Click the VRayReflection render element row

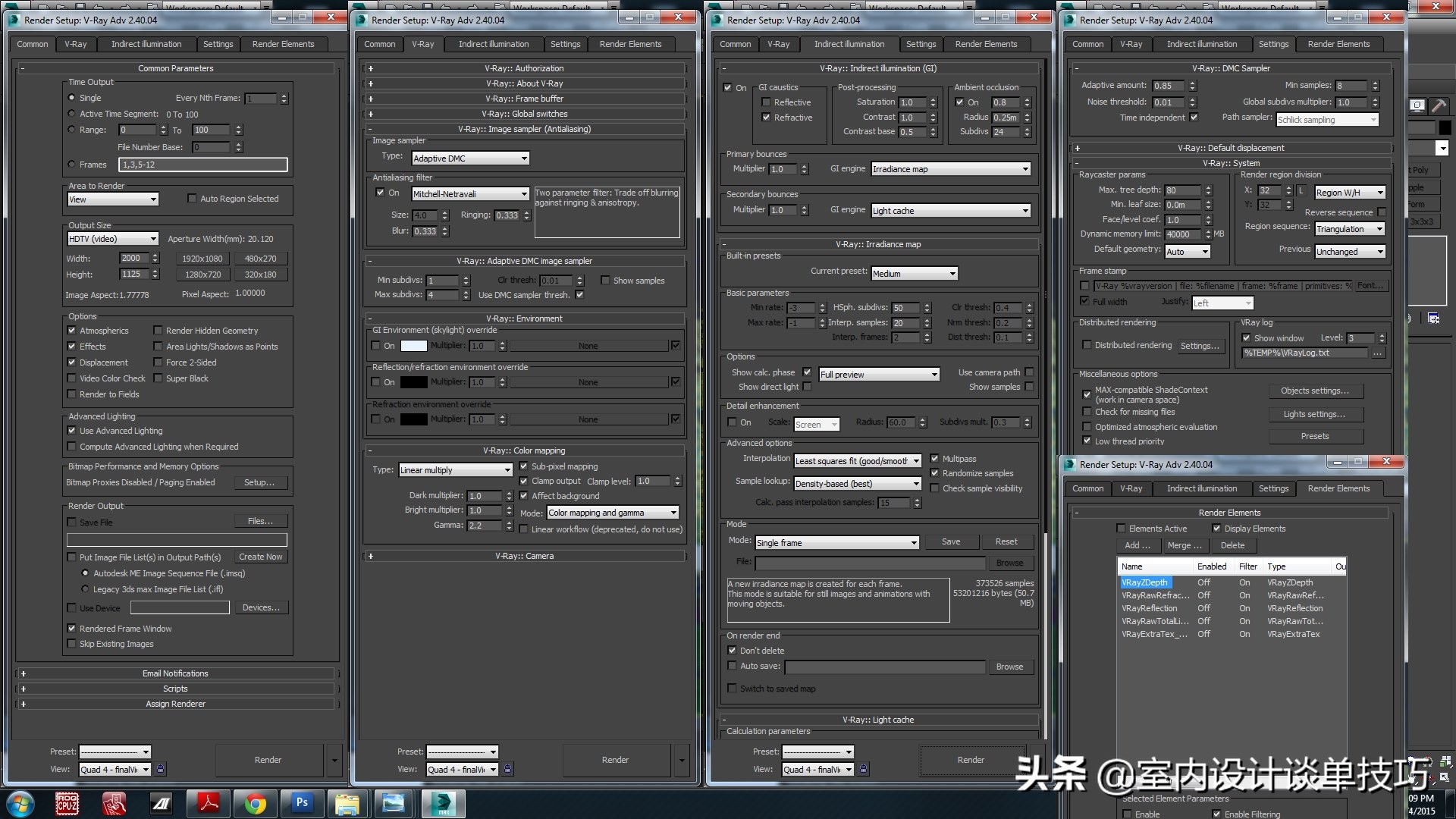click(x=1150, y=608)
